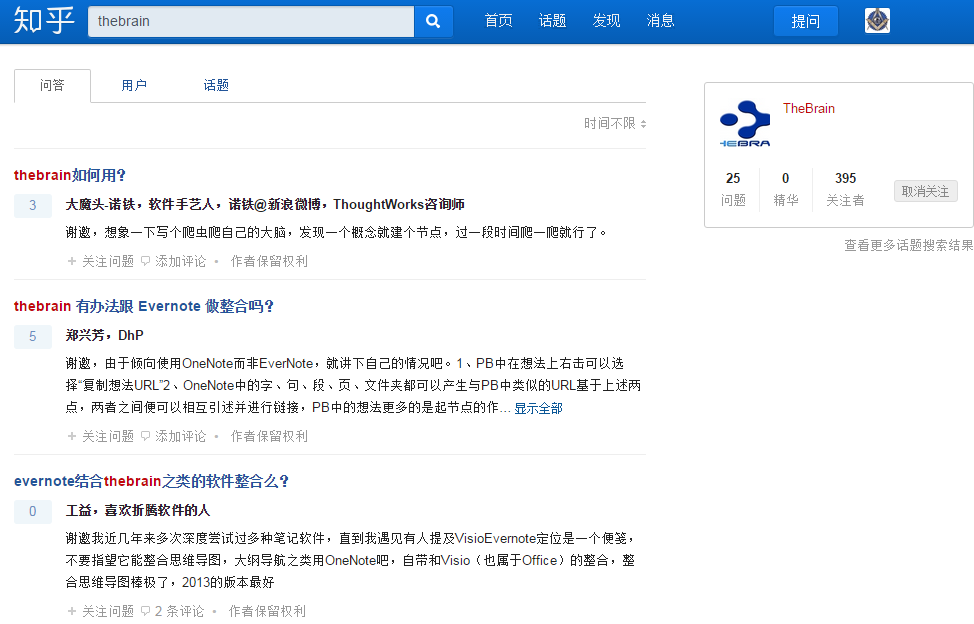The width and height of the screenshot is (974, 624).
Task: Open 话题 in the top navigation
Action: coord(552,21)
